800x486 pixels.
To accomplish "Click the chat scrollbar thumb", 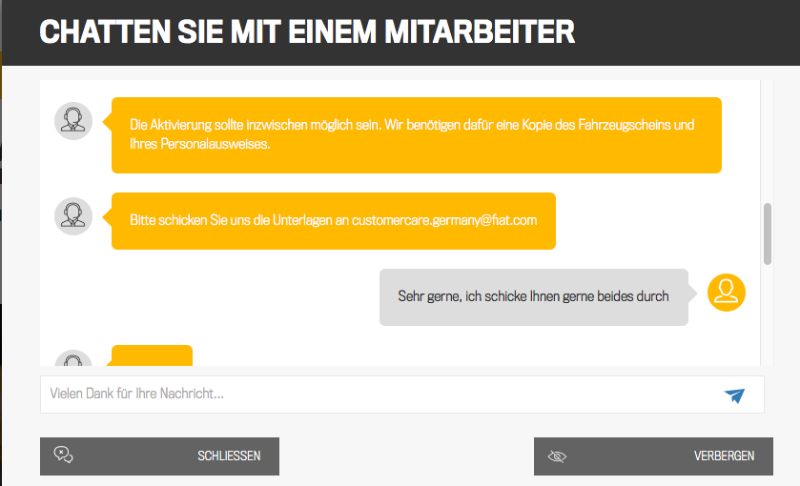I will (x=767, y=233).
